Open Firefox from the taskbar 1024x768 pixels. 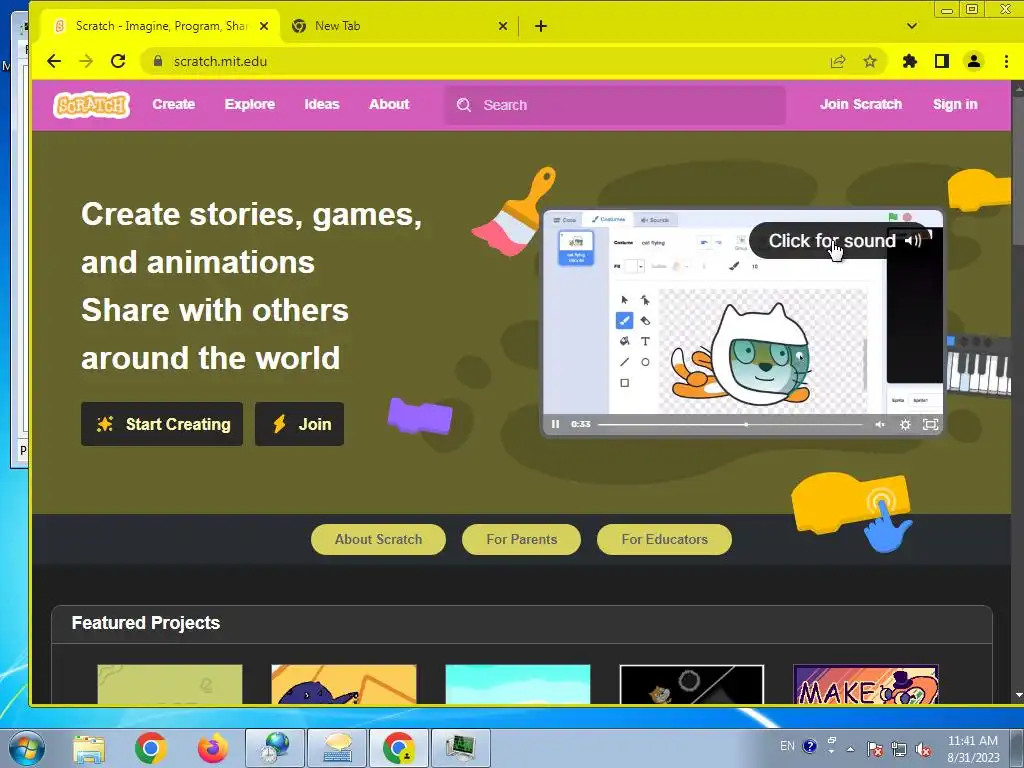(x=212, y=748)
